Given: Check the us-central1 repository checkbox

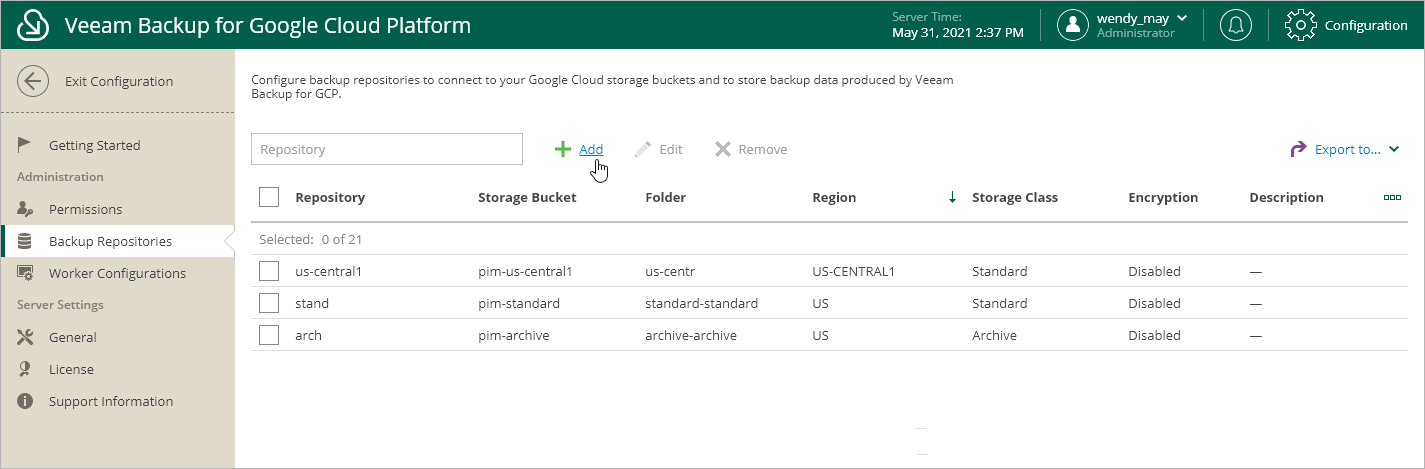Looking at the screenshot, I should point(269,271).
